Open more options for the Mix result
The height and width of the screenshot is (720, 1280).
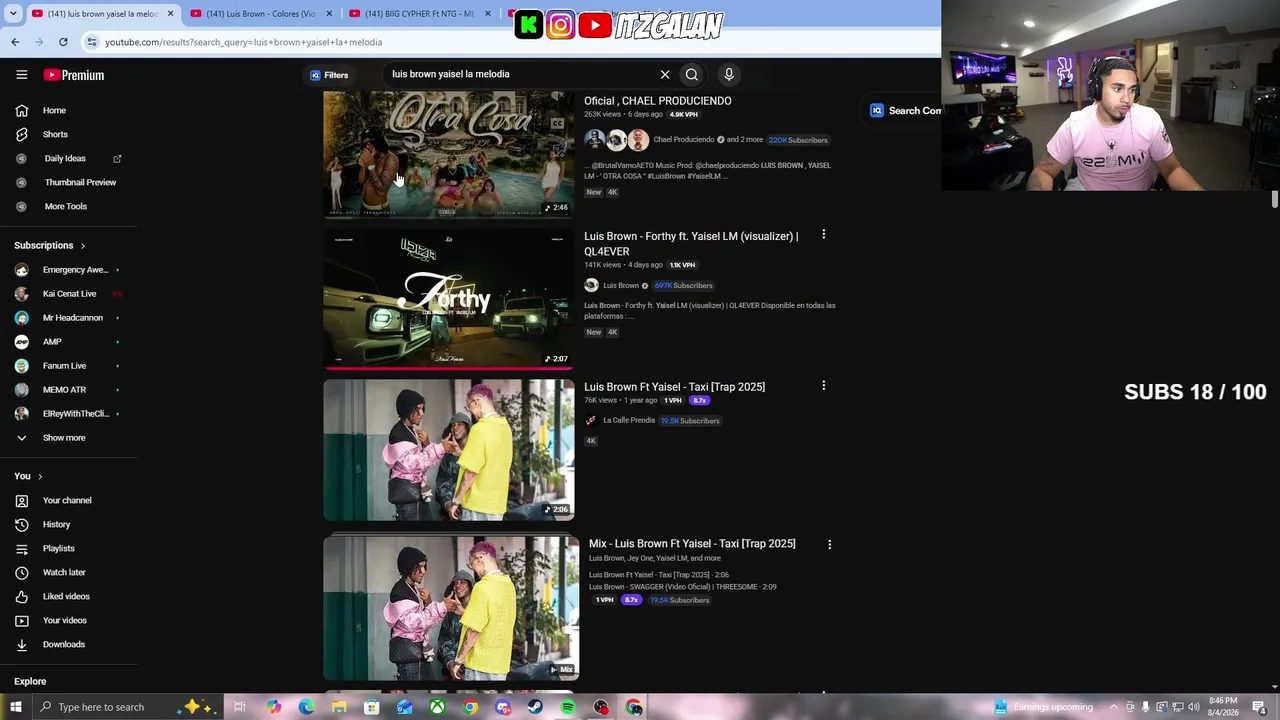click(829, 545)
